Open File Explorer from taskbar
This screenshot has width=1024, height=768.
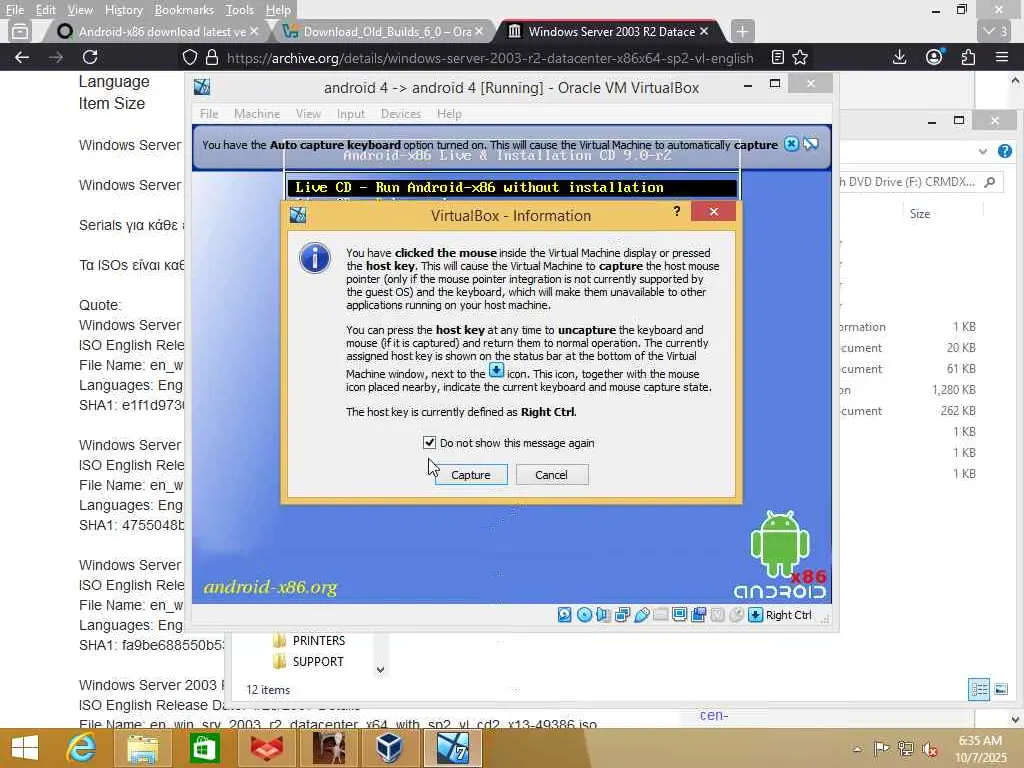click(142, 748)
